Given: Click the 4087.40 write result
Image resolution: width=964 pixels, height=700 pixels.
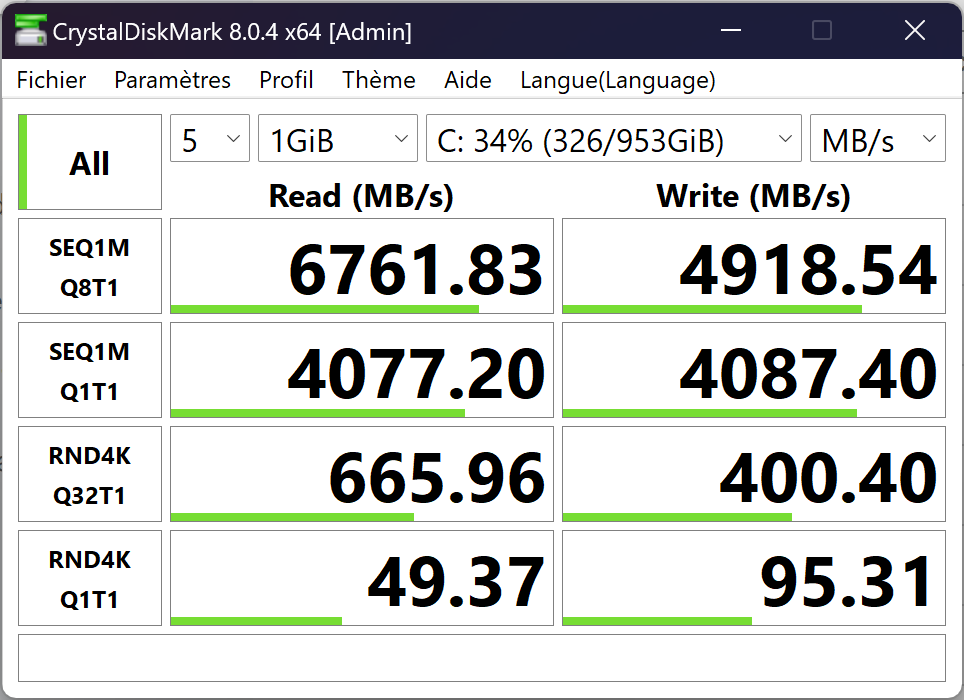Looking at the screenshot, I should coord(754,370).
